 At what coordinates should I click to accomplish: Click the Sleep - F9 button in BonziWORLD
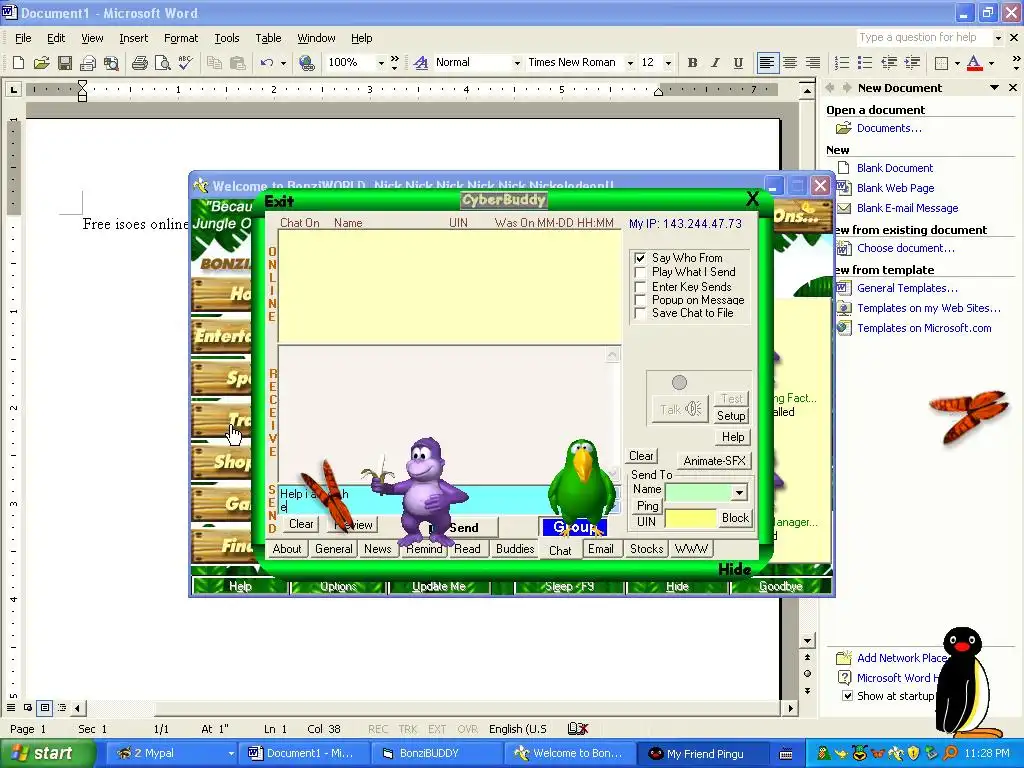(x=569, y=586)
